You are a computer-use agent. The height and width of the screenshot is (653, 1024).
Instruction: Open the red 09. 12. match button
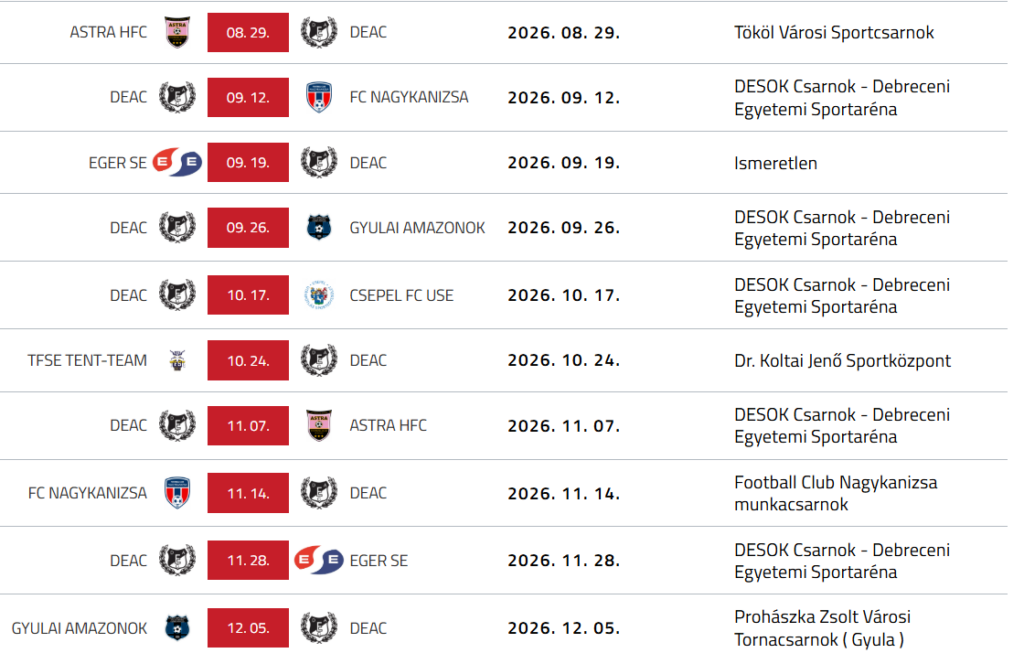point(248,97)
